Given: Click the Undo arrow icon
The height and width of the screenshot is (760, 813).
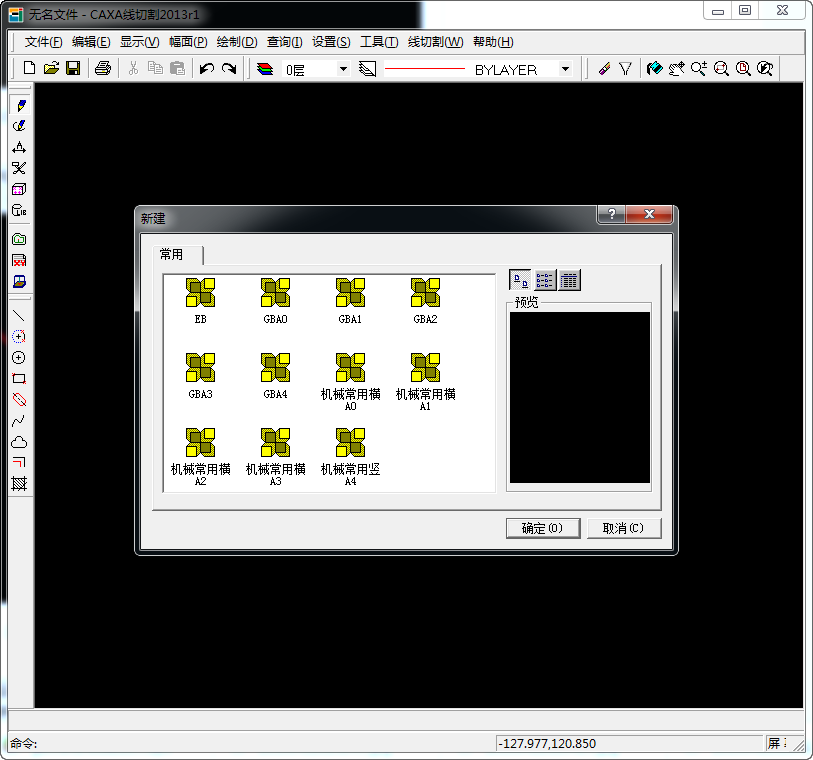Looking at the screenshot, I should click(207, 68).
